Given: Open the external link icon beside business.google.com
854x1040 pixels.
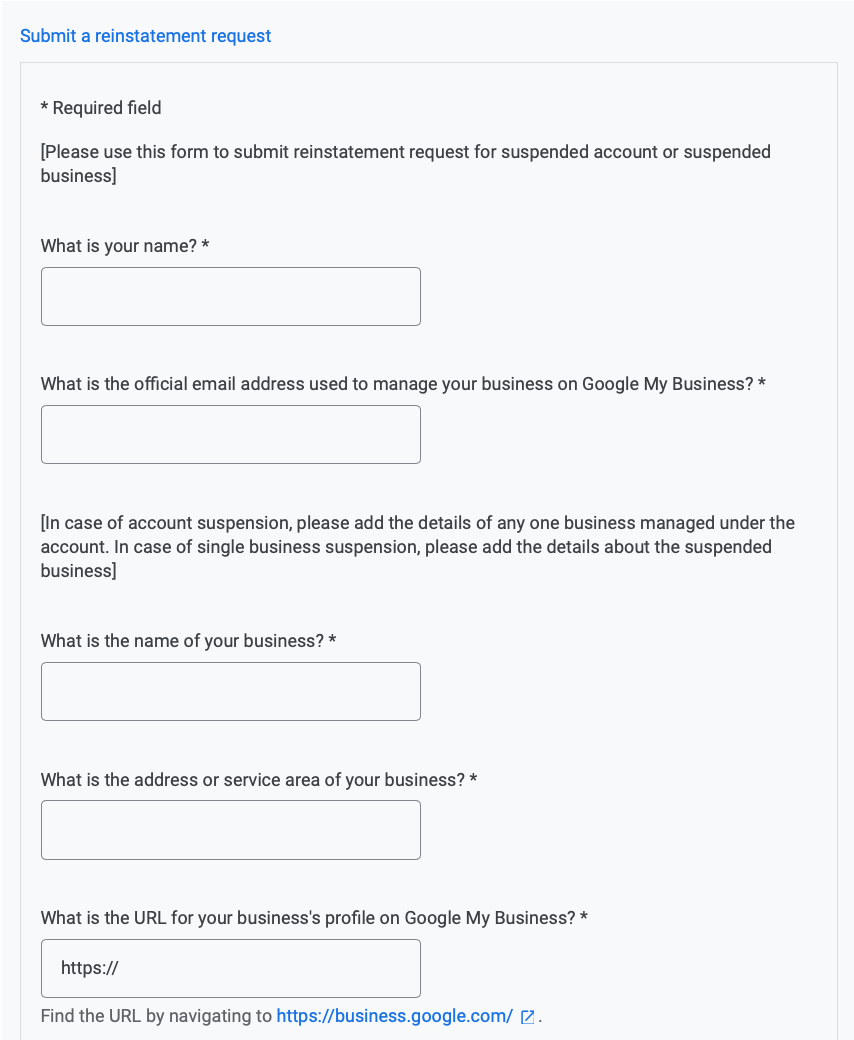Looking at the screenshot, I should pos(527,1017).
